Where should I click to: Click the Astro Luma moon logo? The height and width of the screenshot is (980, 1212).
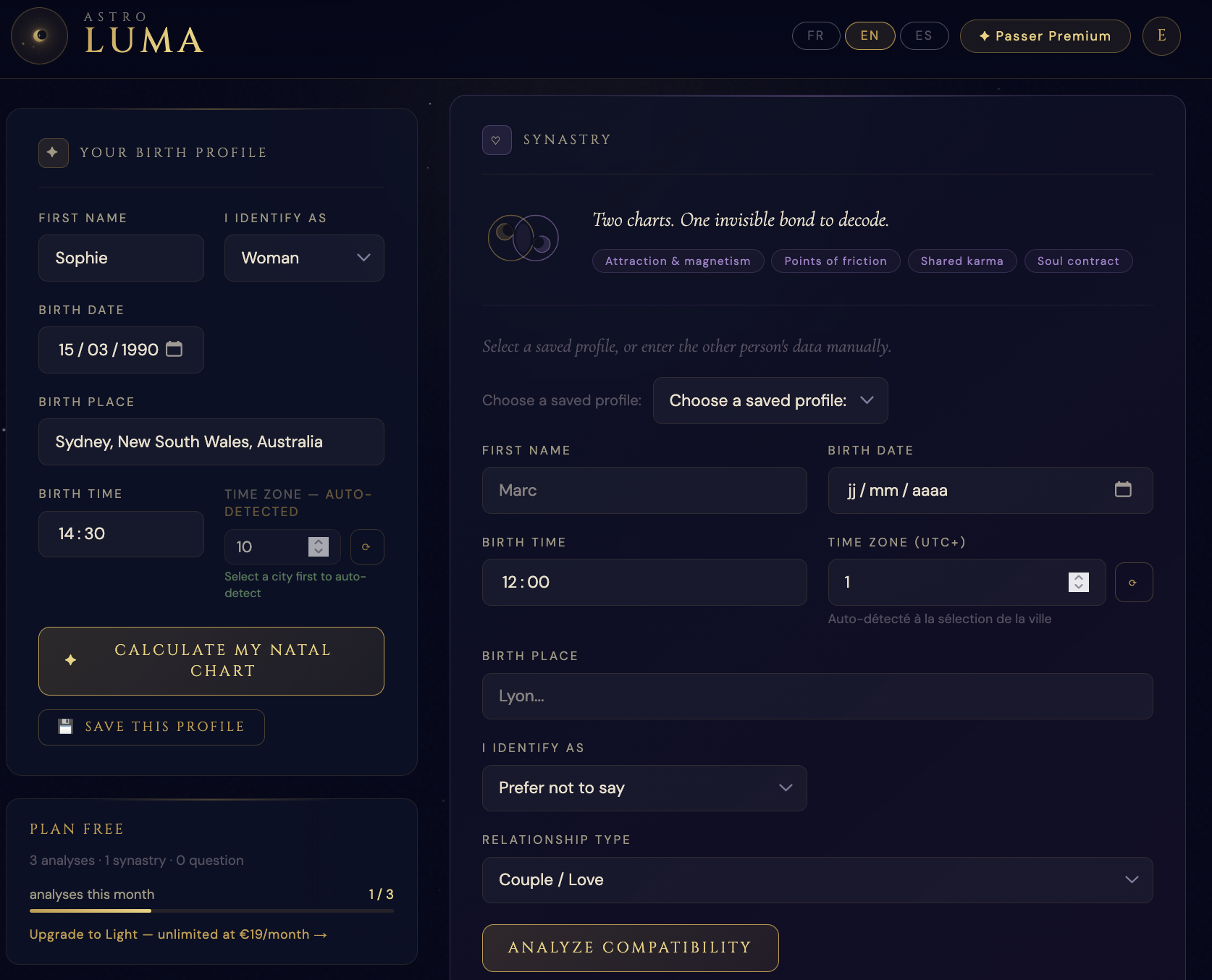point(39,35)
